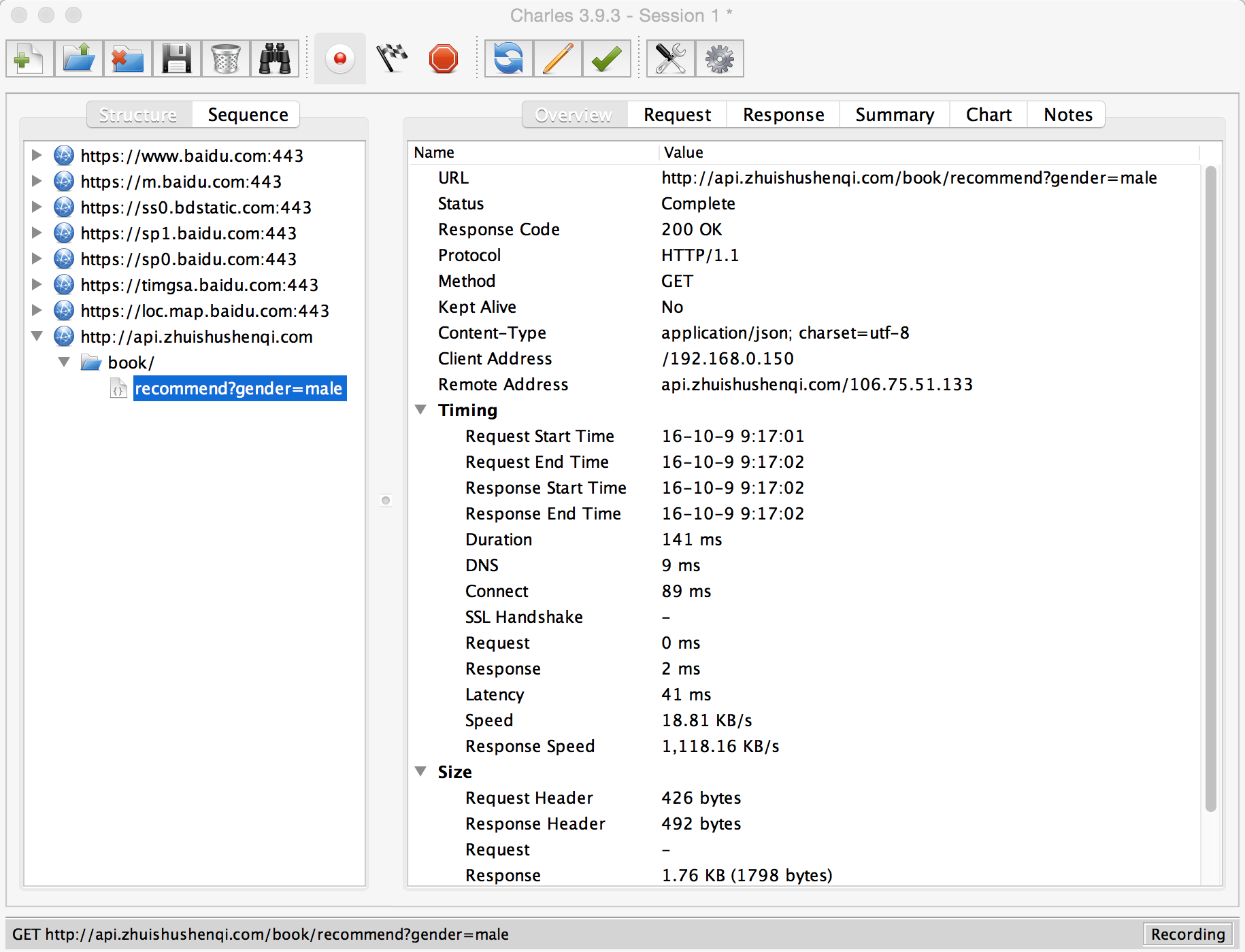Click the checkered flag throttling icon
Screen dimensions: 1245x952
pyautogui.click(x=392, y=59)
